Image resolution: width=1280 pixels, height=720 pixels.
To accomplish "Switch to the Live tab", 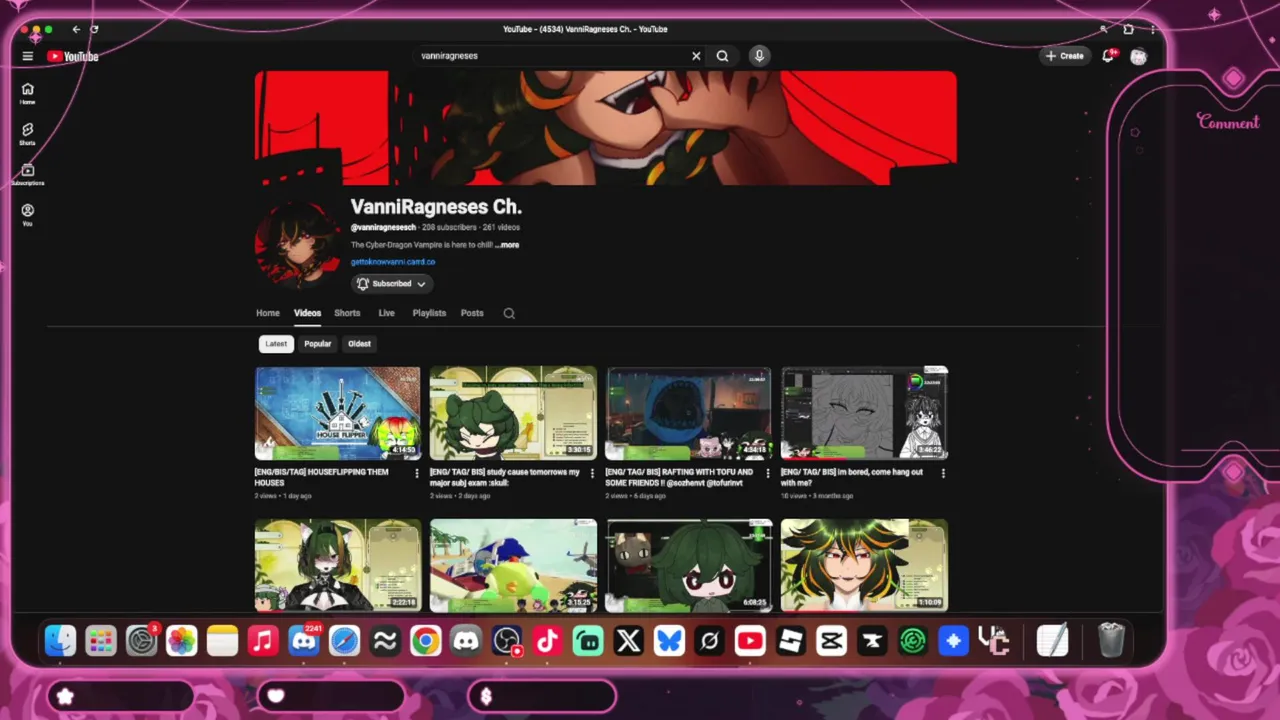I will 386,313.
